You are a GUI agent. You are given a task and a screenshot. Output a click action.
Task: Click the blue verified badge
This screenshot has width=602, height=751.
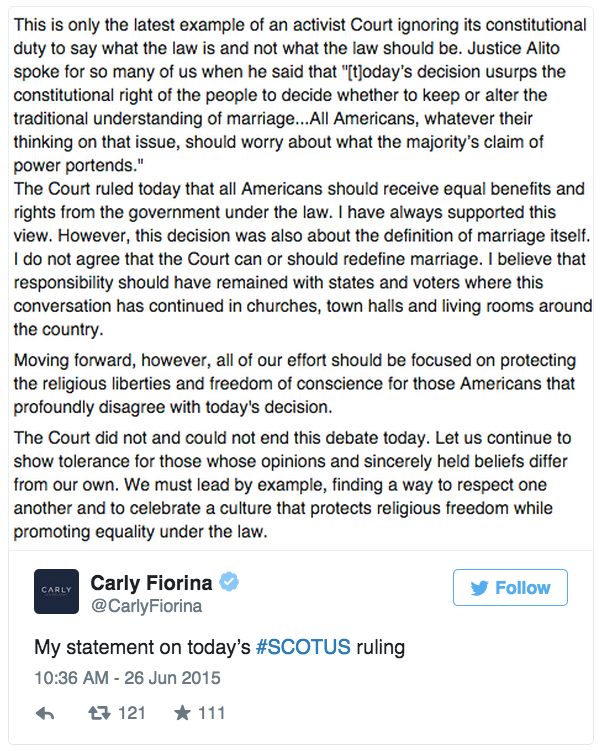(229, 582)
